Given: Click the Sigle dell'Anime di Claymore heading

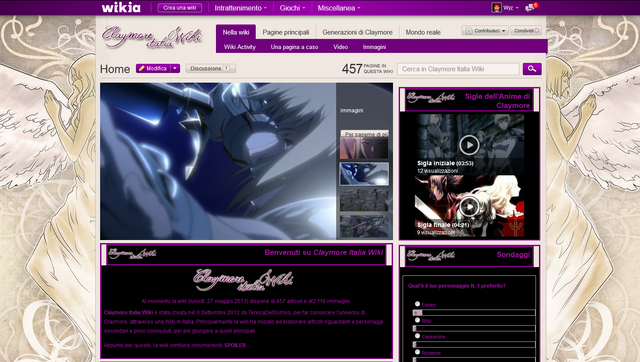Looking at the screenshot, I should pyautogui.click(x=498, y=101).
